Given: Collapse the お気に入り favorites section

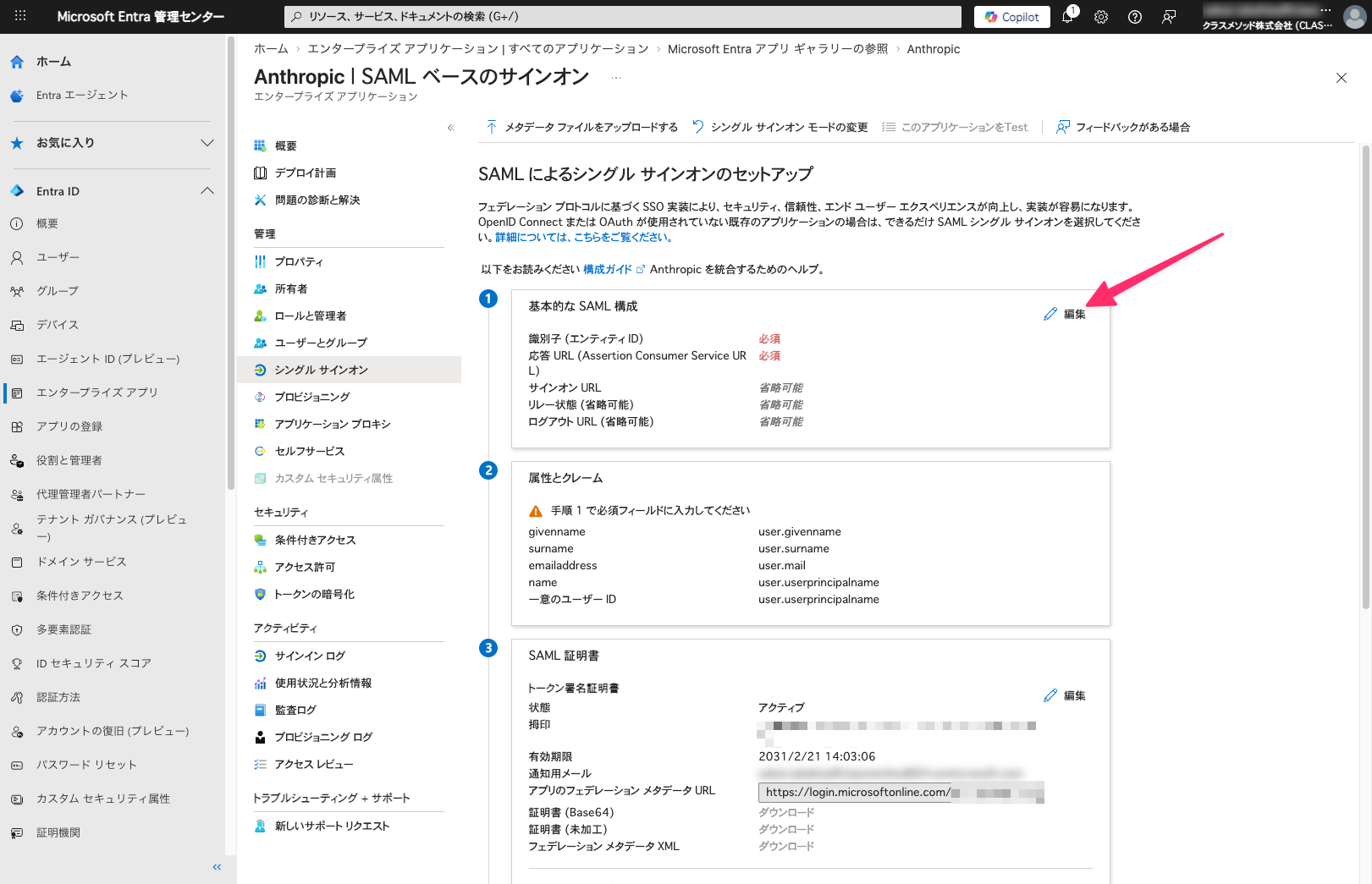Looking at the screenshot, I should tap(207, 143).
